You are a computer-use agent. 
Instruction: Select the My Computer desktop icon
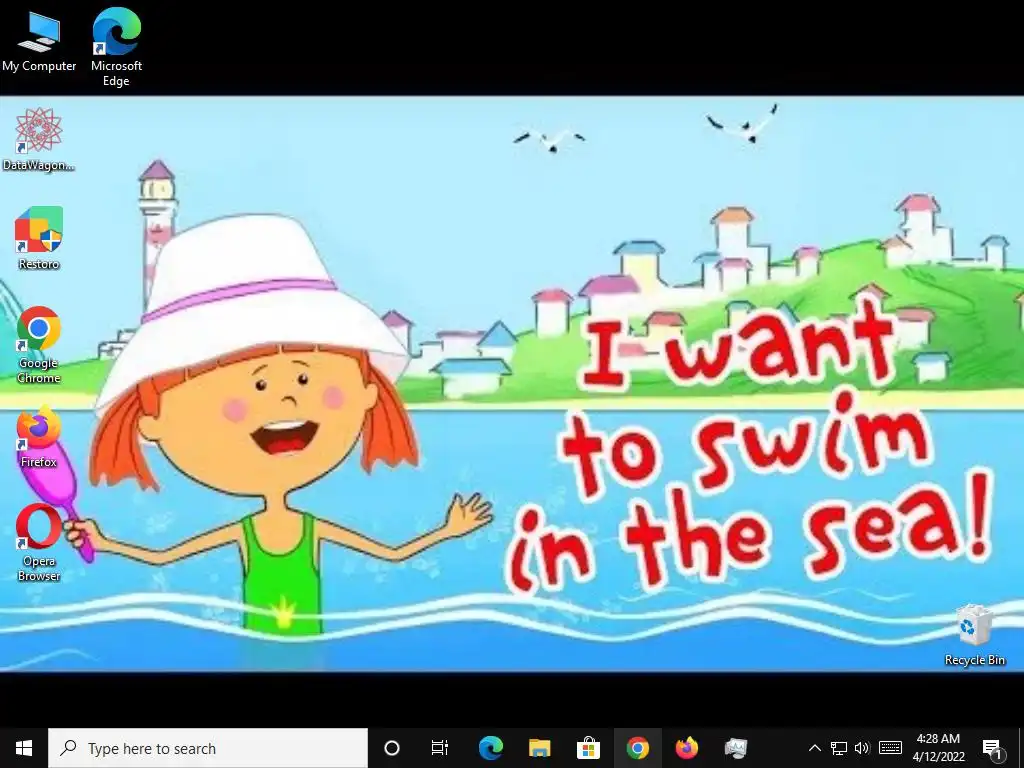click(39, 41)
